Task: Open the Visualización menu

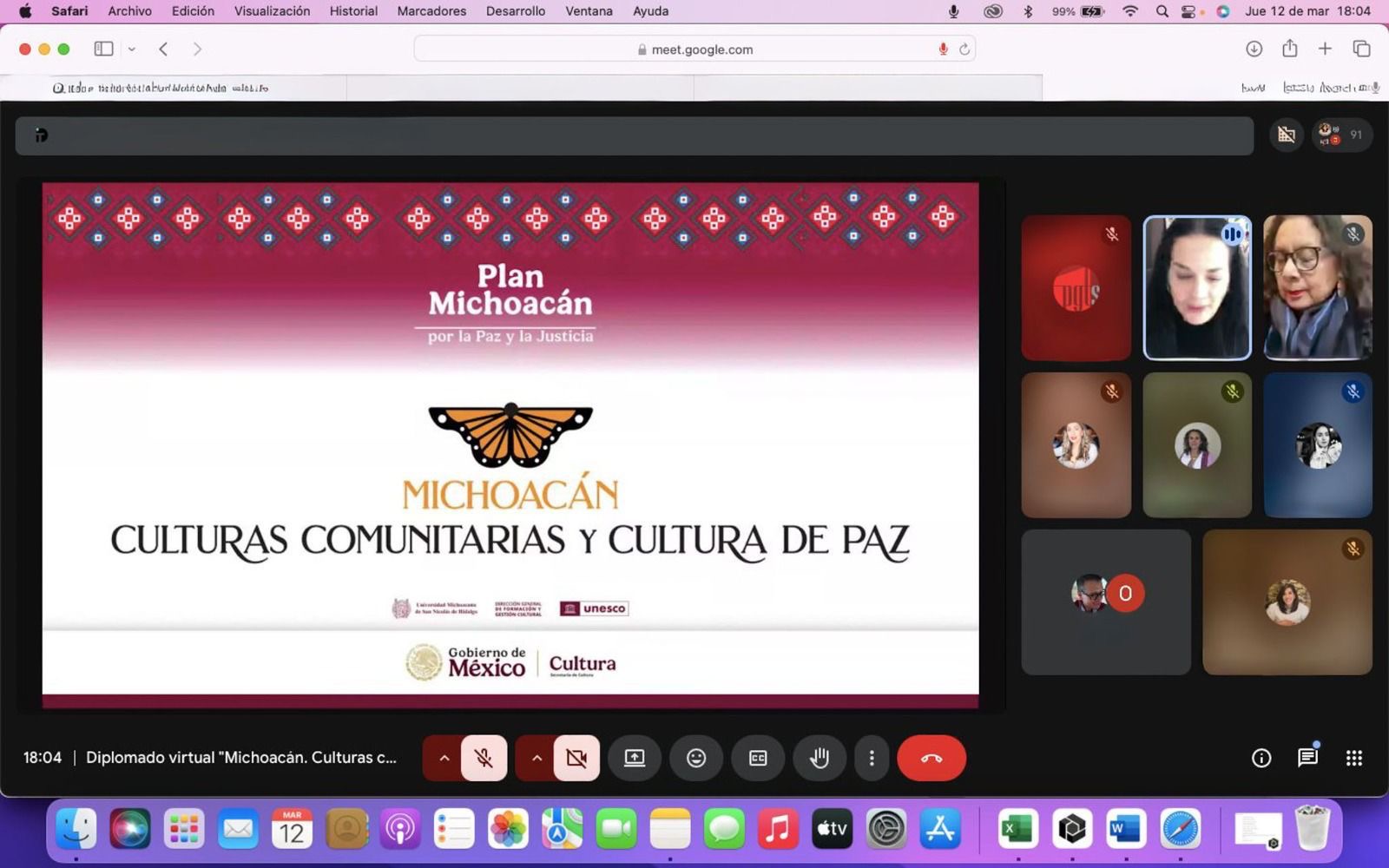Action: [x=272, y=10]
